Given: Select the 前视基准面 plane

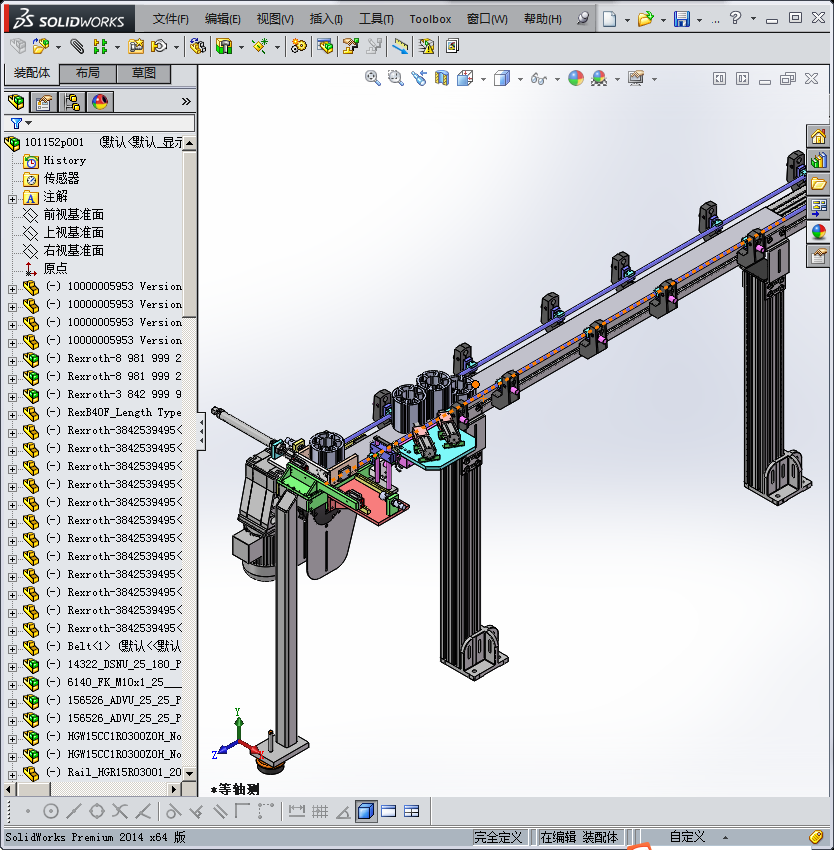Looking at the screenshot, I should click(73, 215).
